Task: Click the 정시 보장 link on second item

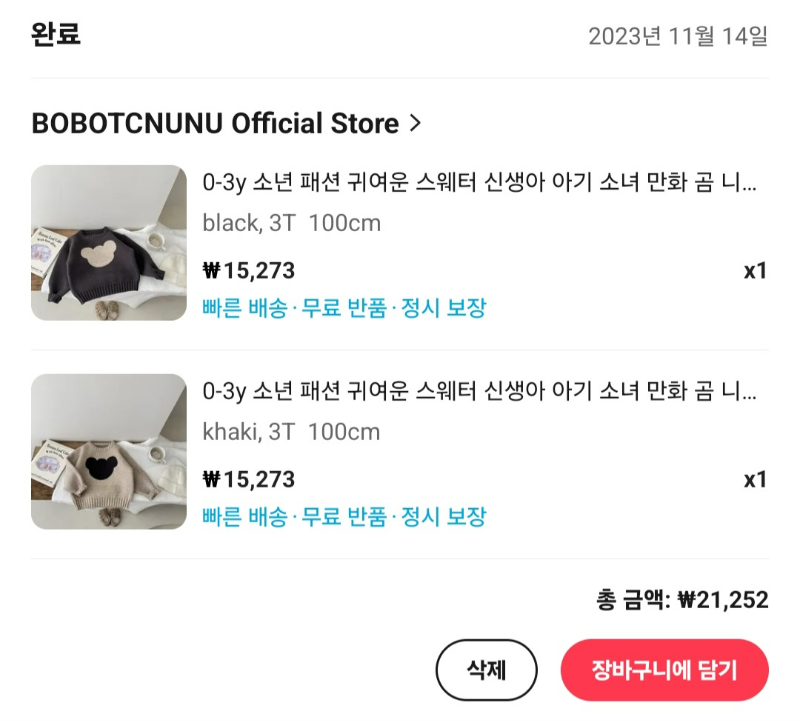Action: click(x=441, y=517)
